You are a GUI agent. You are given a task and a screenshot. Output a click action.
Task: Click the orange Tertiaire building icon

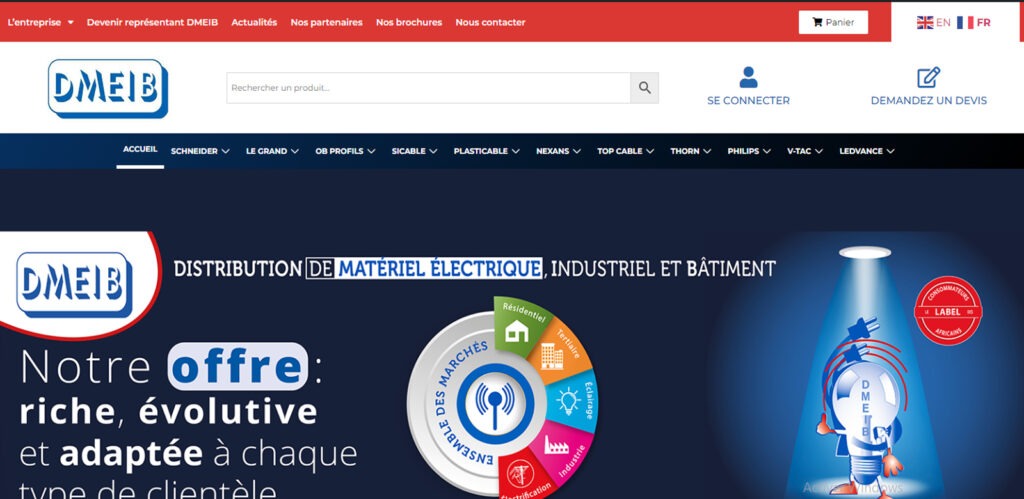pyautogui.click(x=553, y=357)
